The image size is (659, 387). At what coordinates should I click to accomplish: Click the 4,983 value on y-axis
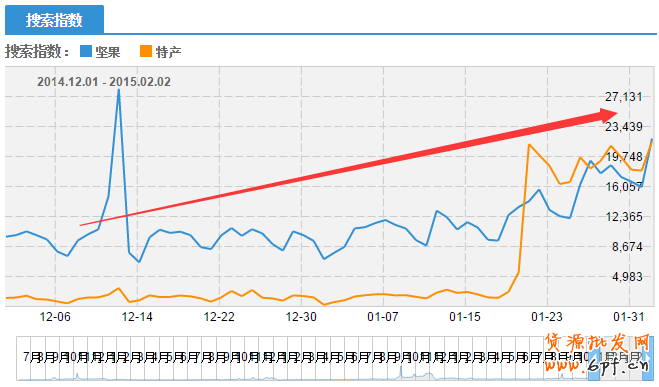tap(627, 277)
